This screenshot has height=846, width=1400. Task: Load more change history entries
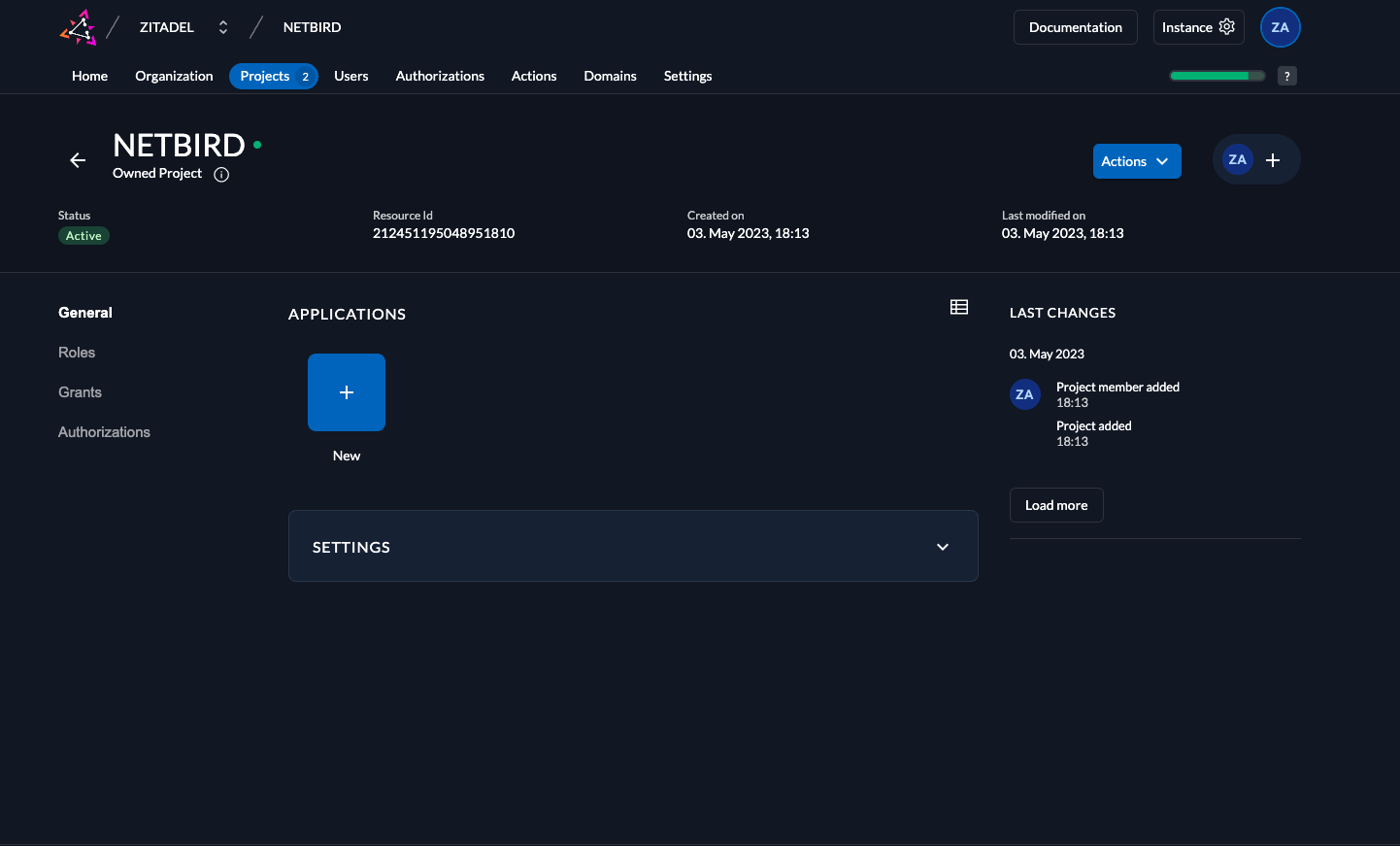(x=1056, y=504)
